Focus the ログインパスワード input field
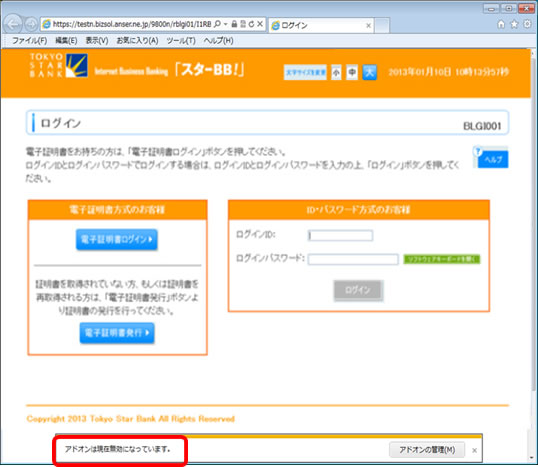538x467 pixels. [x=353, y=259]
